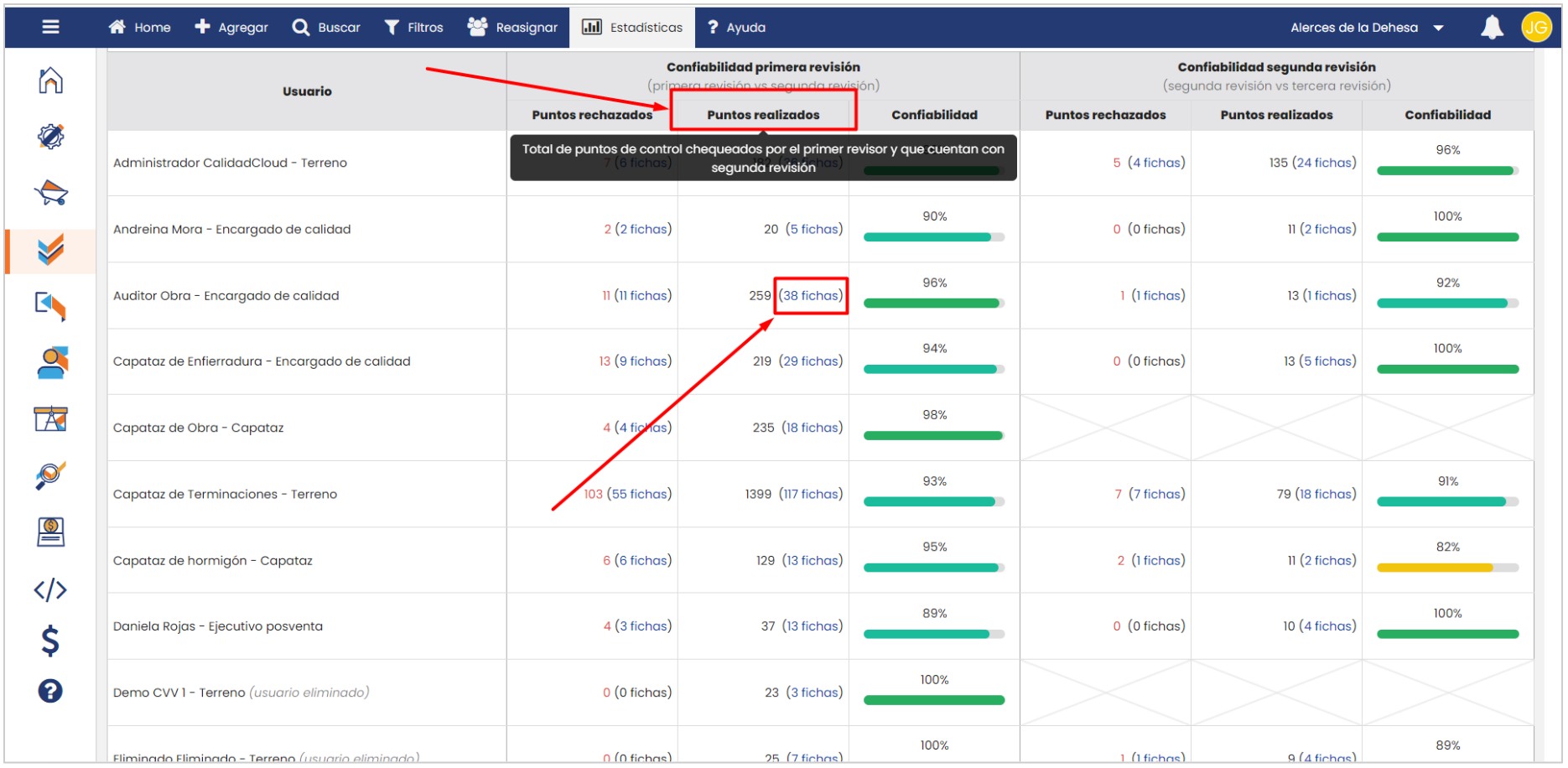Image resolution: width=1568 pixels, height=768 pixels.
Task: Open the Agregar option
Action: (231, 28)
